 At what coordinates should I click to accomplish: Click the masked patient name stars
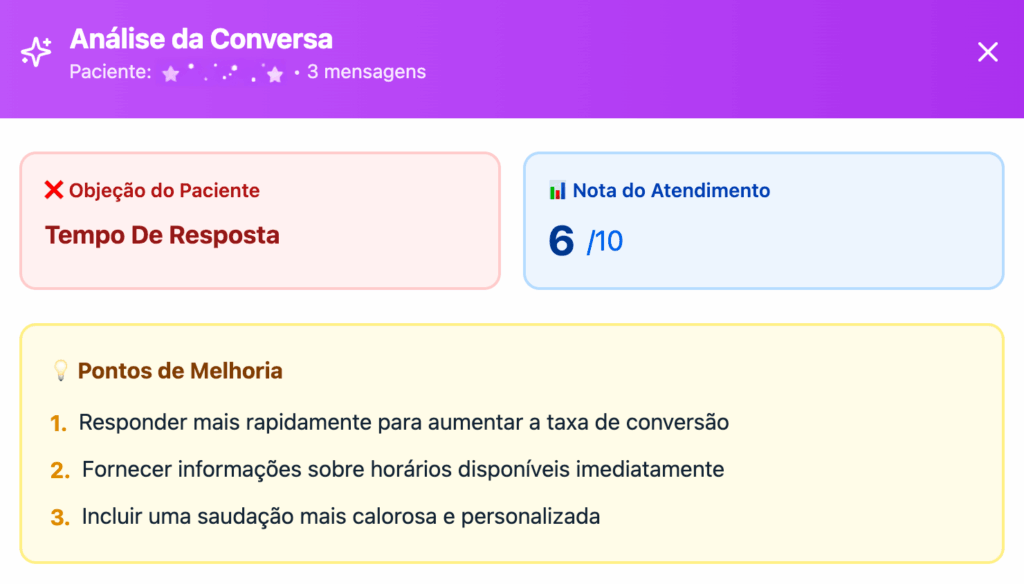click(x=223, y=72)
